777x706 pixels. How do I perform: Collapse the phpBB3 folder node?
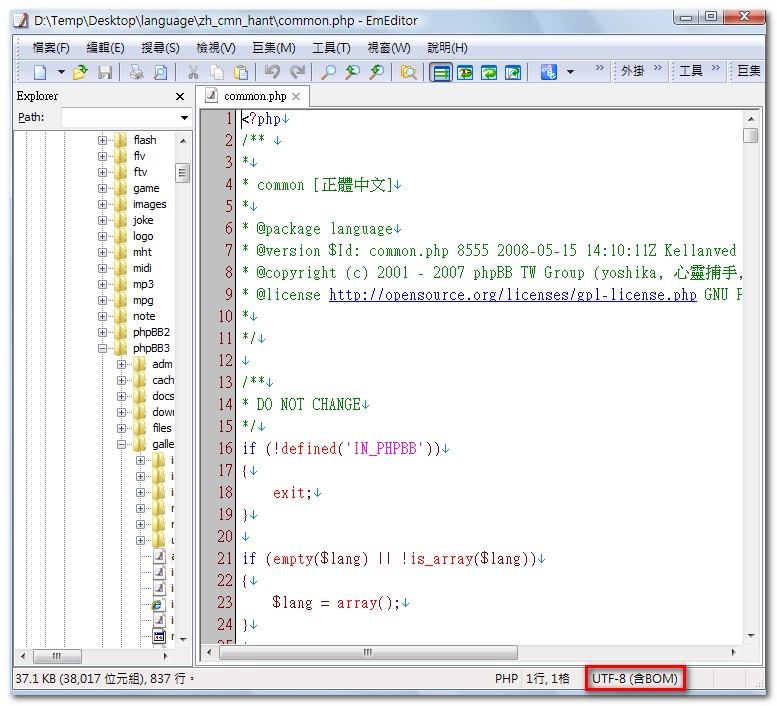pos(102,348)
